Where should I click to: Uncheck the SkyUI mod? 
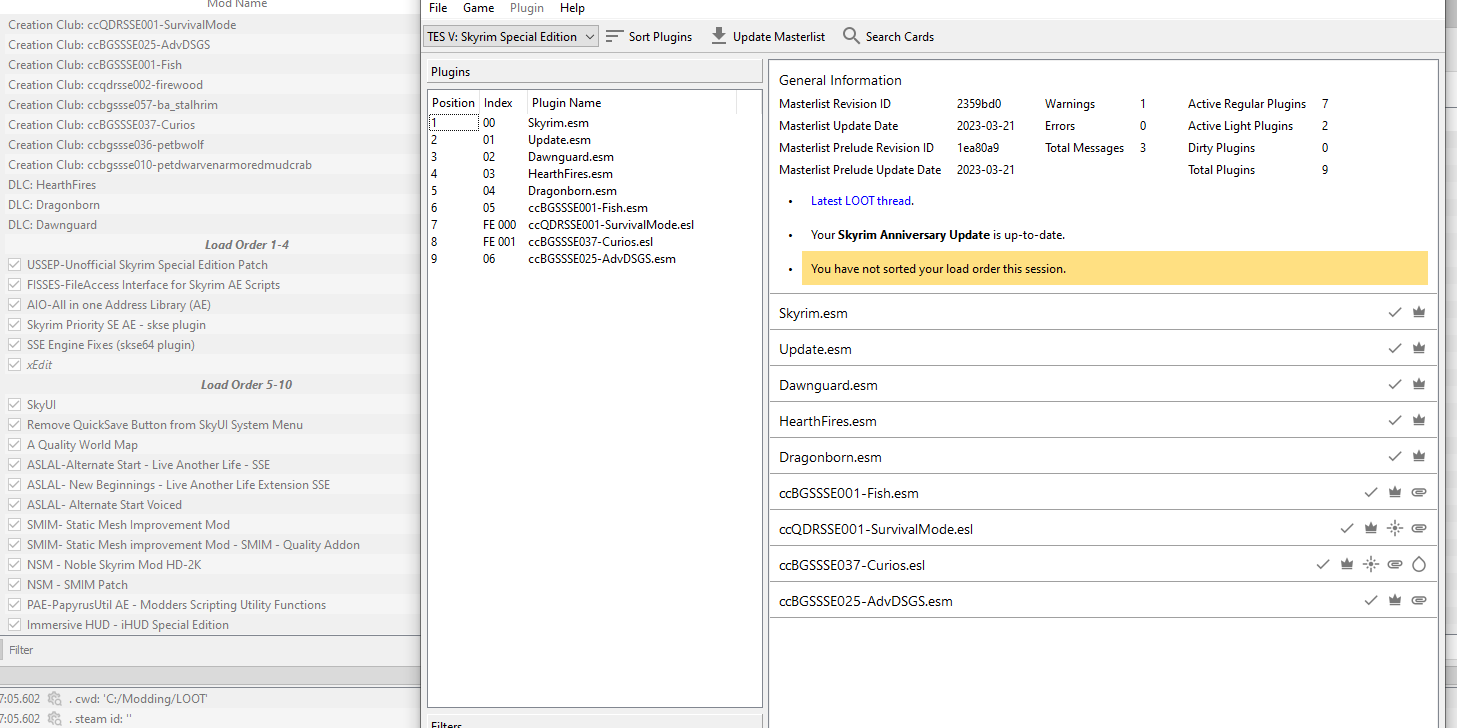pyautogui.click(x=14, y=404)
